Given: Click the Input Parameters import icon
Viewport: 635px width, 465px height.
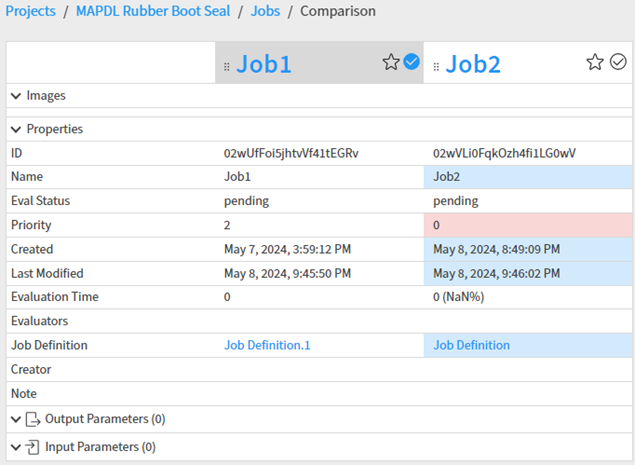Looking at the screenshot, I should 33,447.
